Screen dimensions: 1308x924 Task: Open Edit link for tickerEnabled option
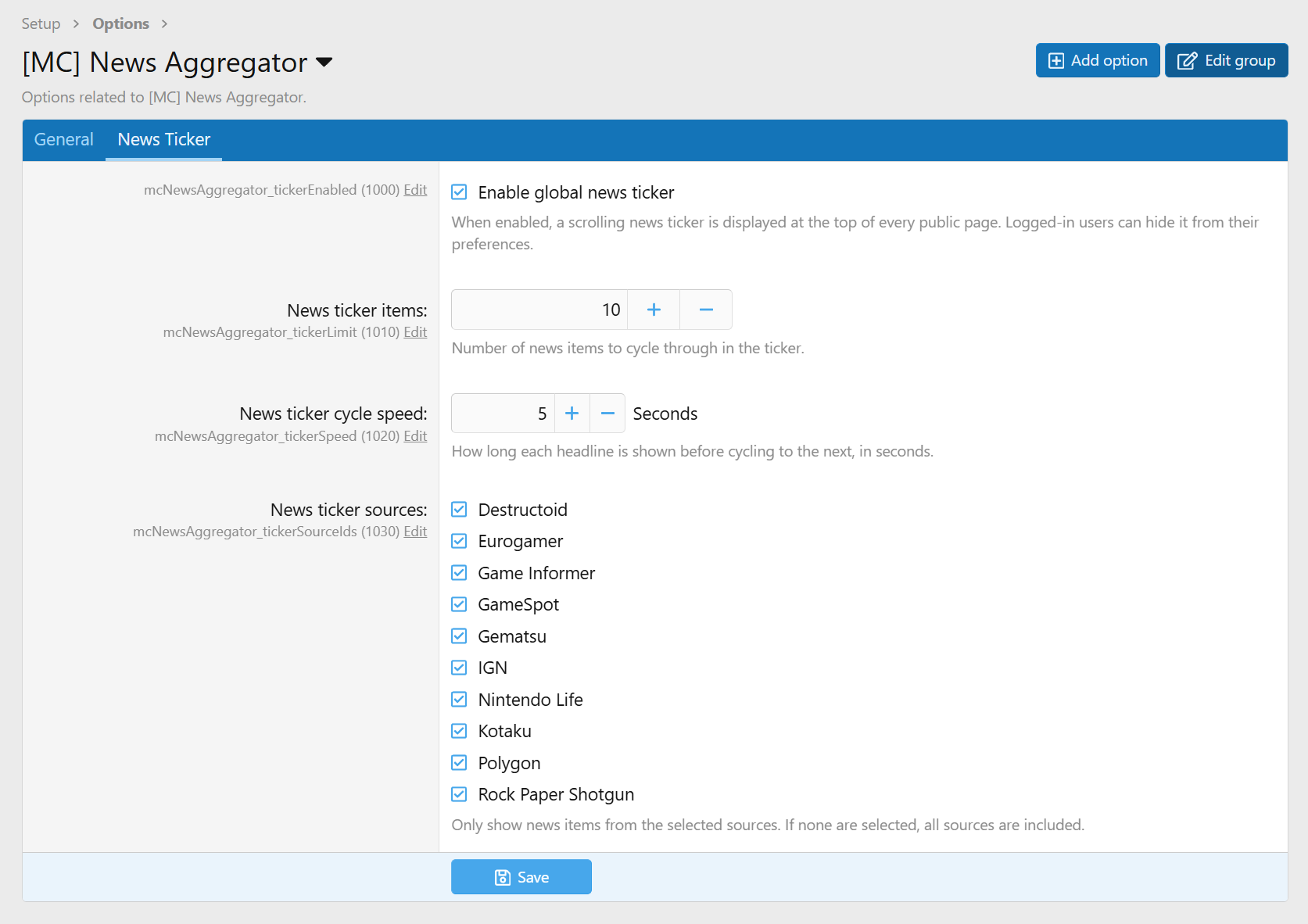tap(415, 190)
